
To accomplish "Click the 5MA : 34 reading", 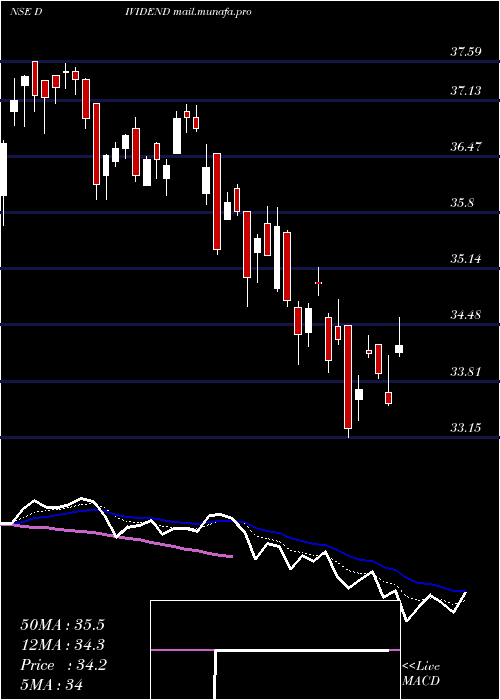I will [52, 685].
